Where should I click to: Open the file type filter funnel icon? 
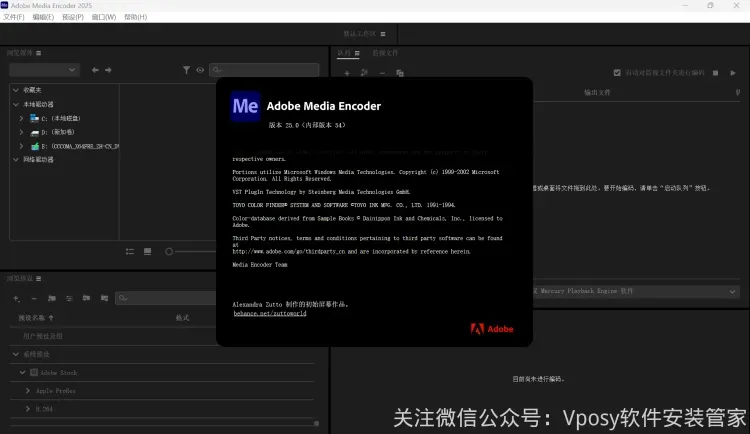(x=186, y=70)
